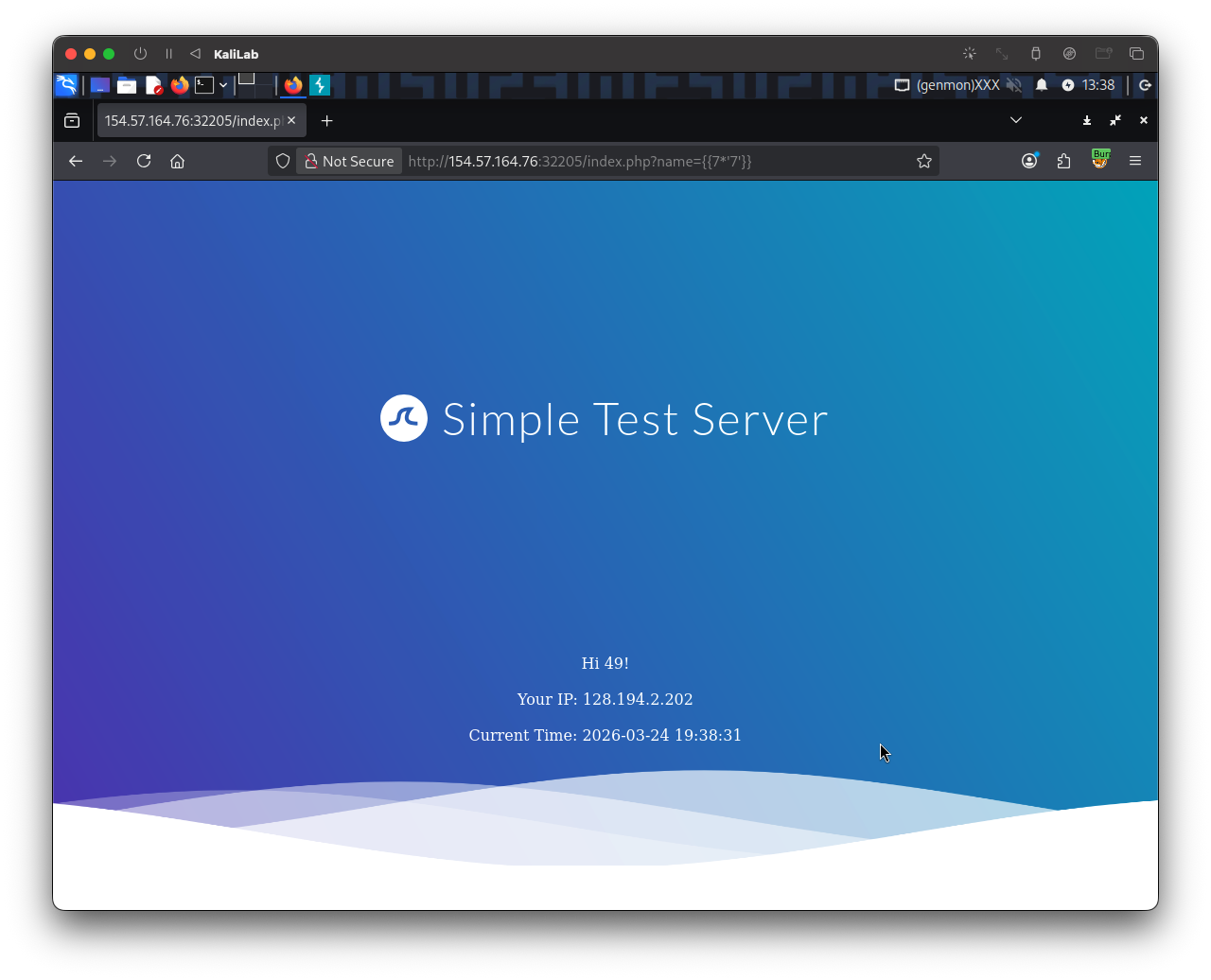Open the Firefox account profile icon

tap(1029, 161)
